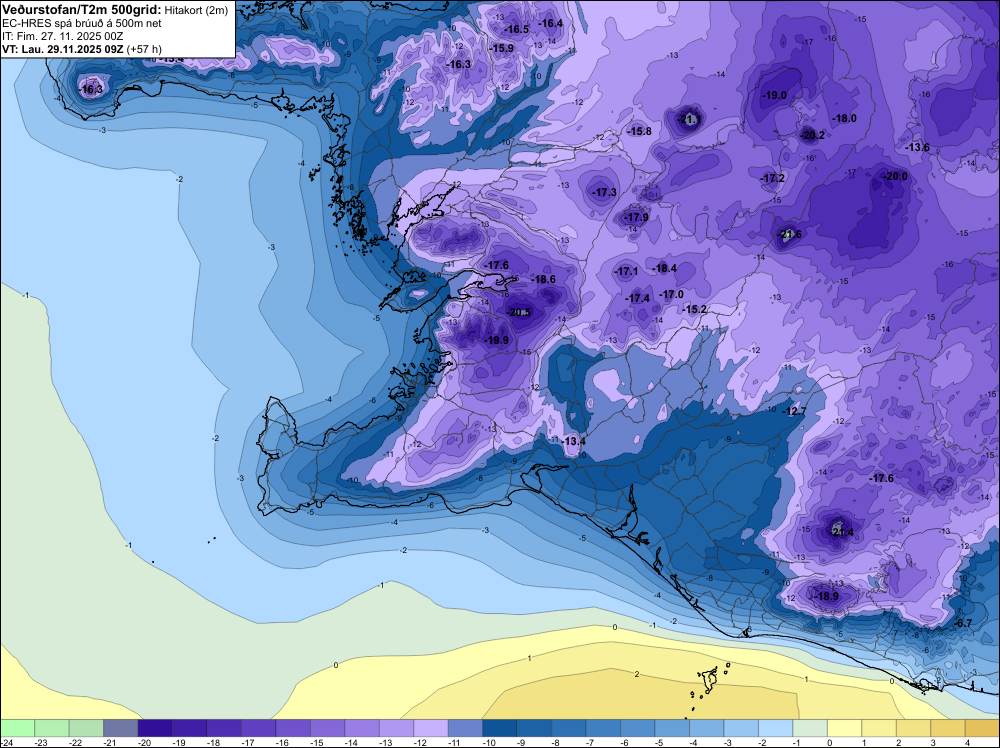This screenshot has width=1000, height=748.
Task: Click the -18.9 temperature label
Action: click(x=827, y=596)
